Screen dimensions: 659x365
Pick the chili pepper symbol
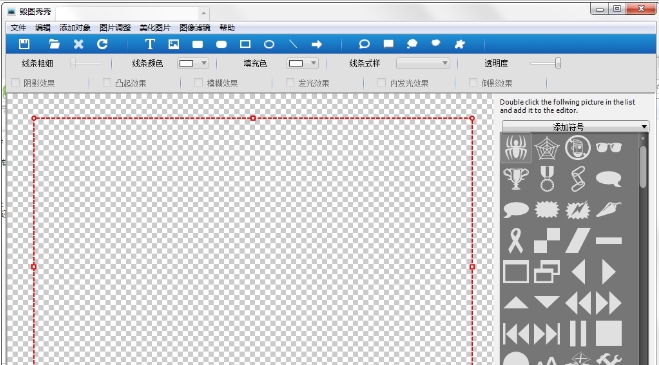pos(609,210)
